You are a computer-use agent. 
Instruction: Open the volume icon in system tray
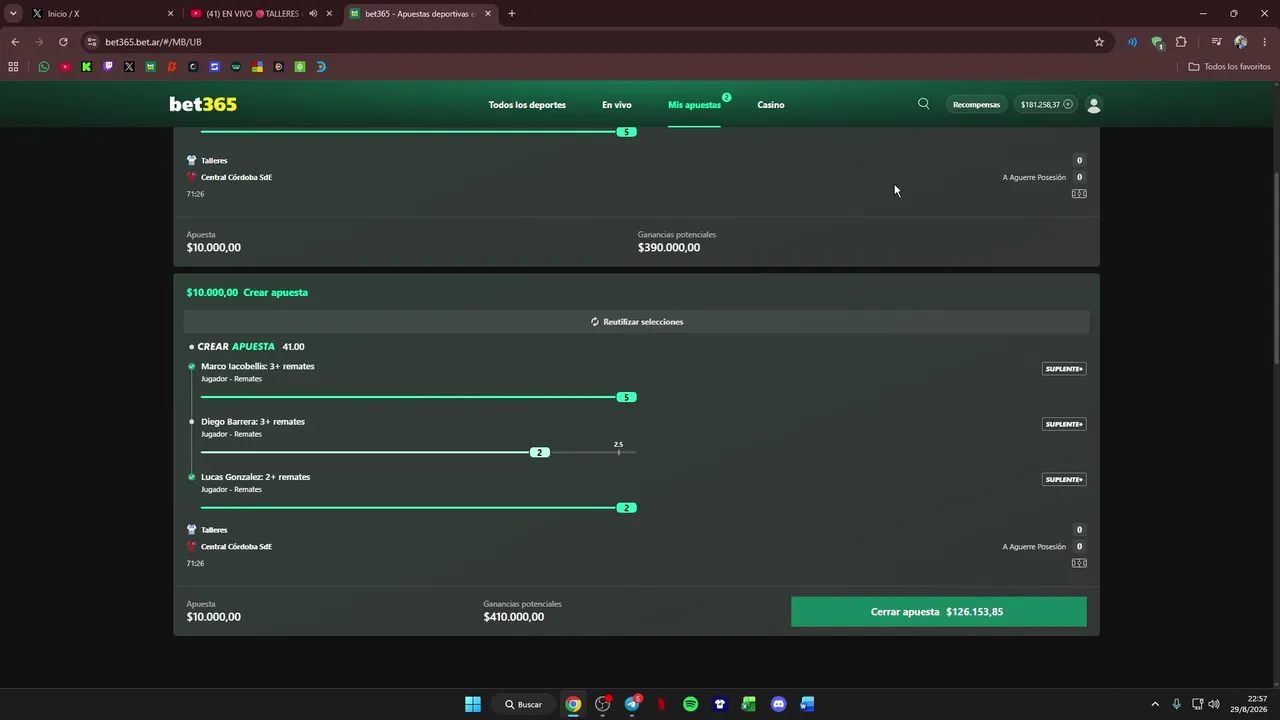[1213, 704]
